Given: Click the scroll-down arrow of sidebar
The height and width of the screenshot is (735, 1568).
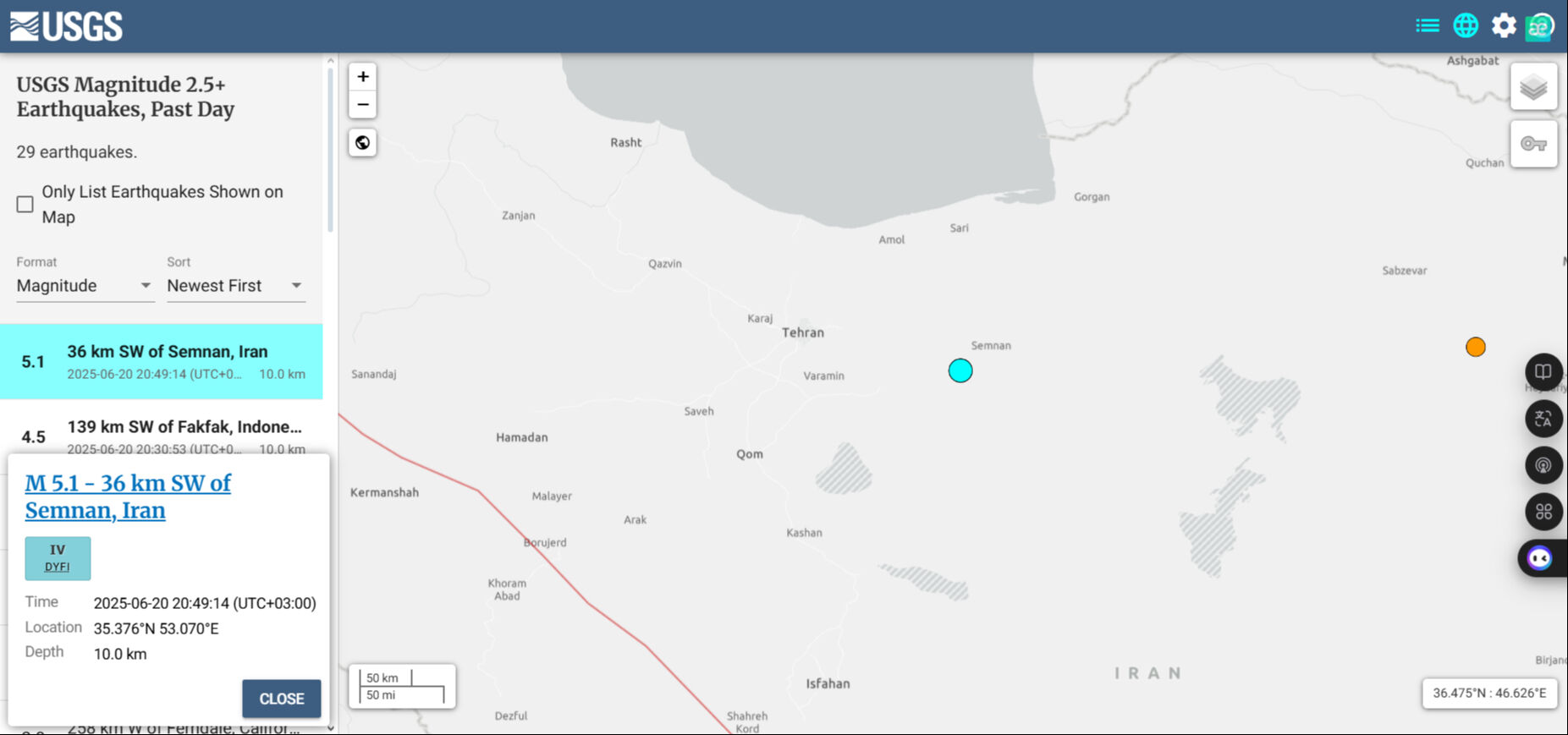Looking at the screenshot, I should 330,727.
